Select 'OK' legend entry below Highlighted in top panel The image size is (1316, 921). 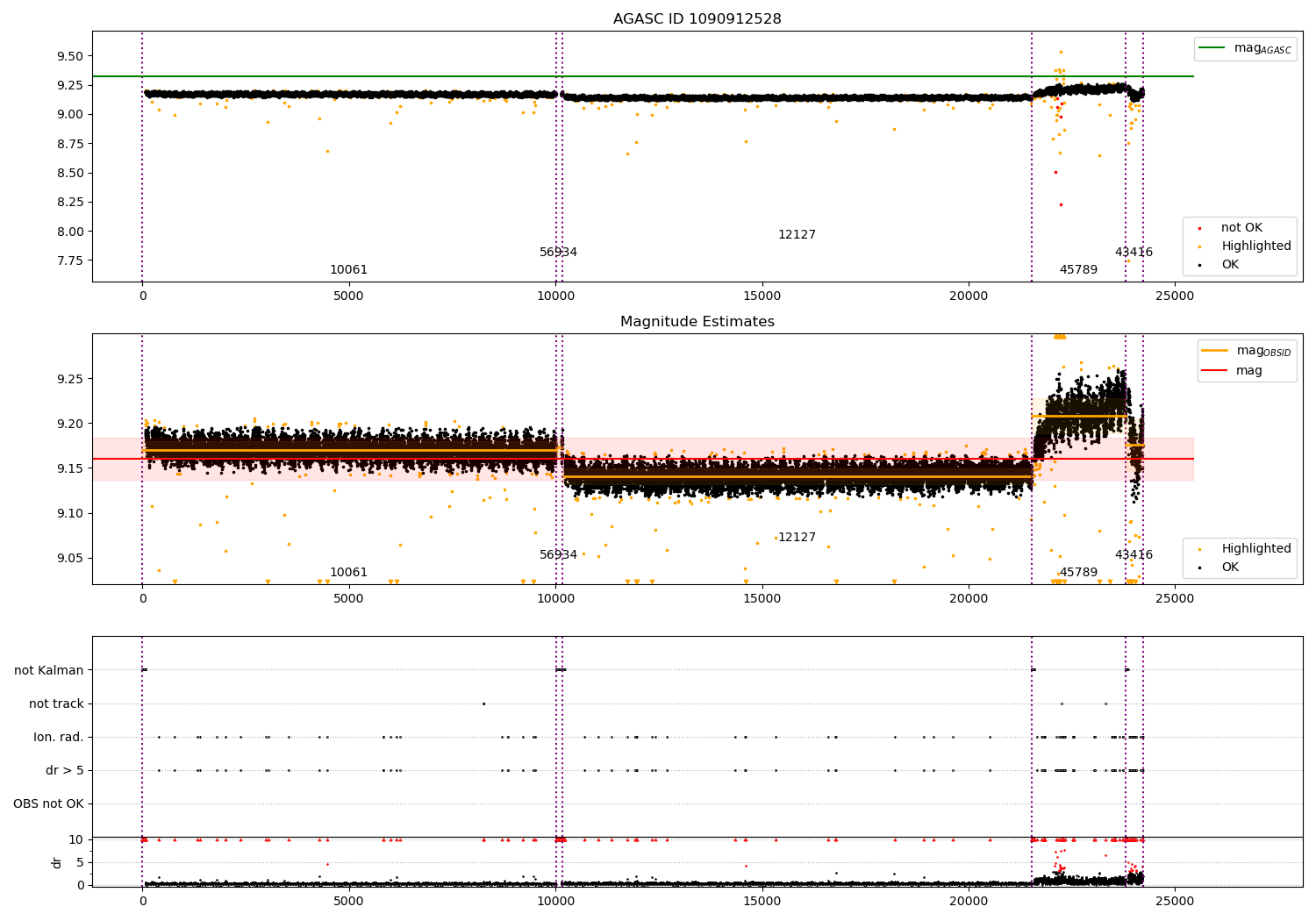point(1219,265)
